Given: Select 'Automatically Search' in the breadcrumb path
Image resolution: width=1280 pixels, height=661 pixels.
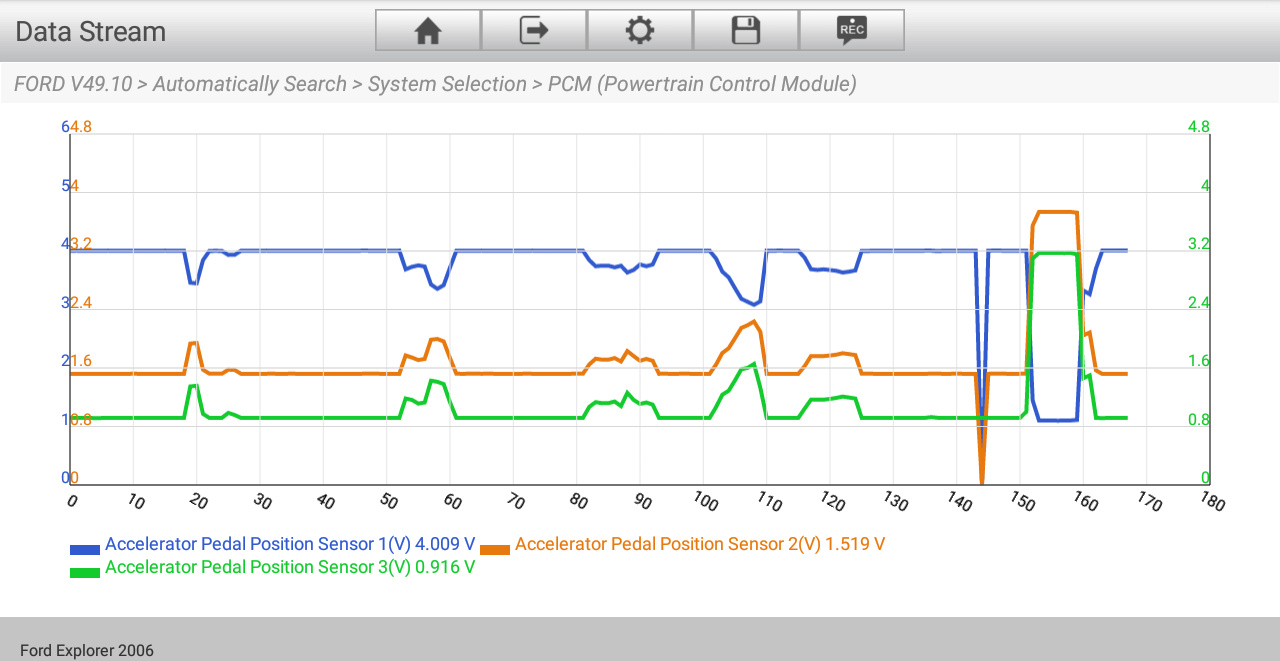Looking at the screenshot, I should point(250,84).
